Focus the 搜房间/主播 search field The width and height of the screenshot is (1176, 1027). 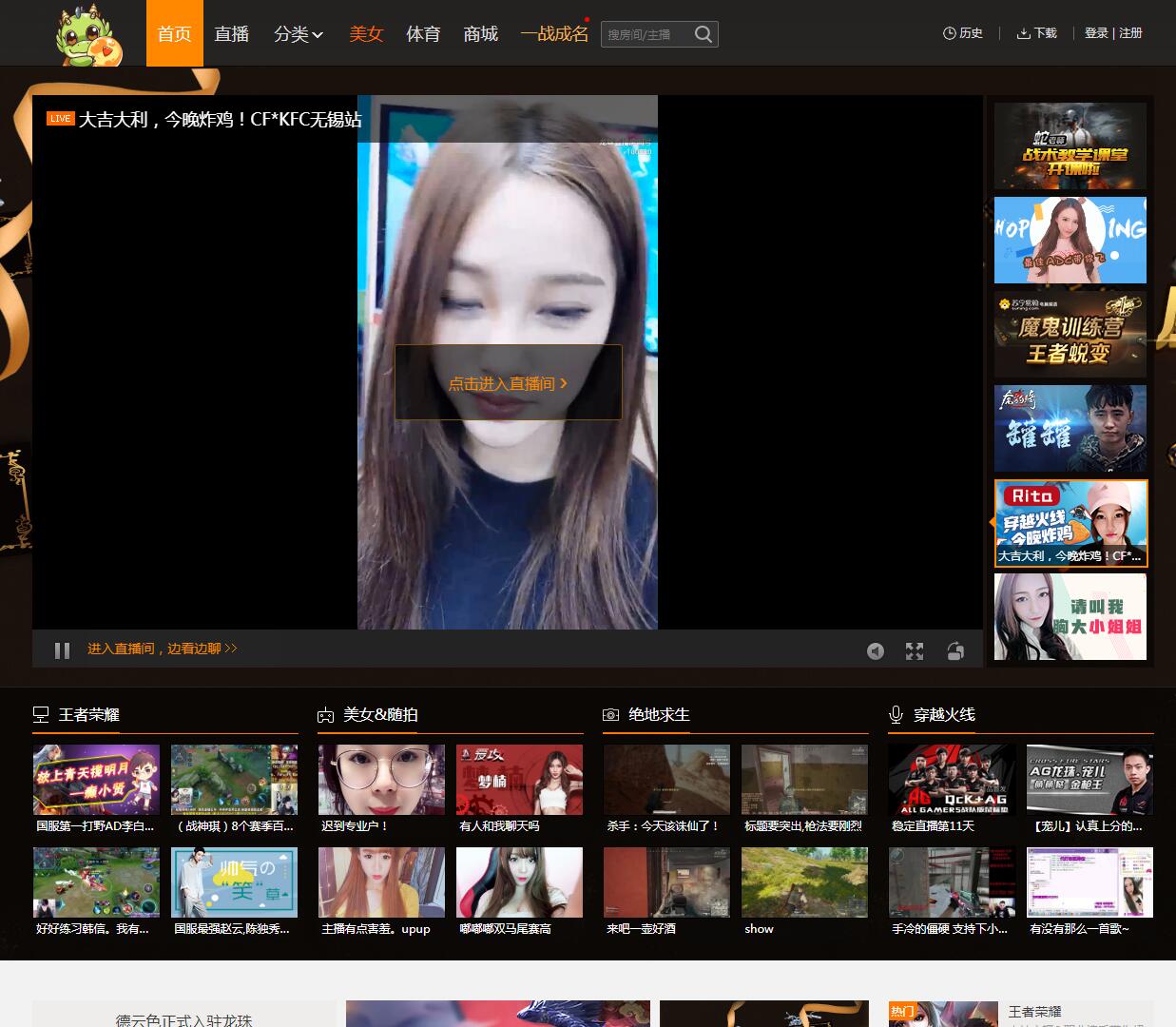[x=647, y=34]
